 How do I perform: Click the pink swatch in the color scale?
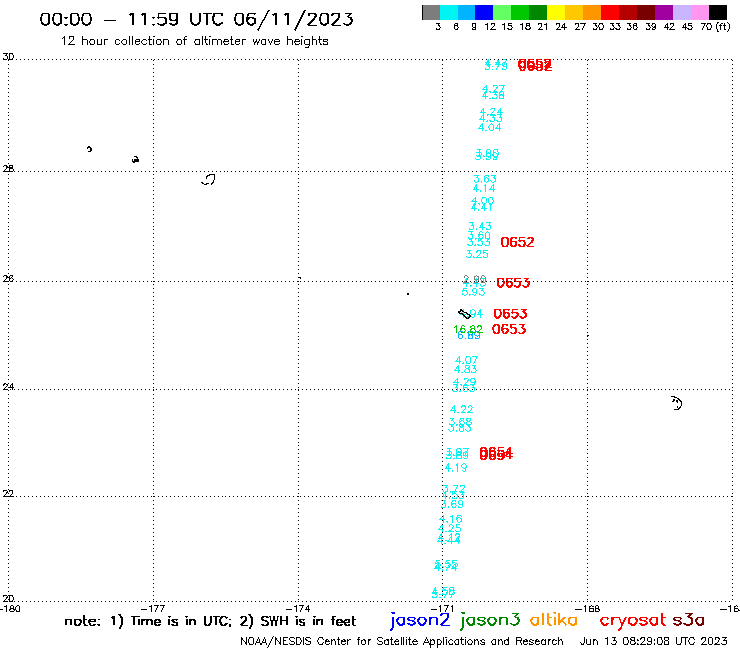699,12
